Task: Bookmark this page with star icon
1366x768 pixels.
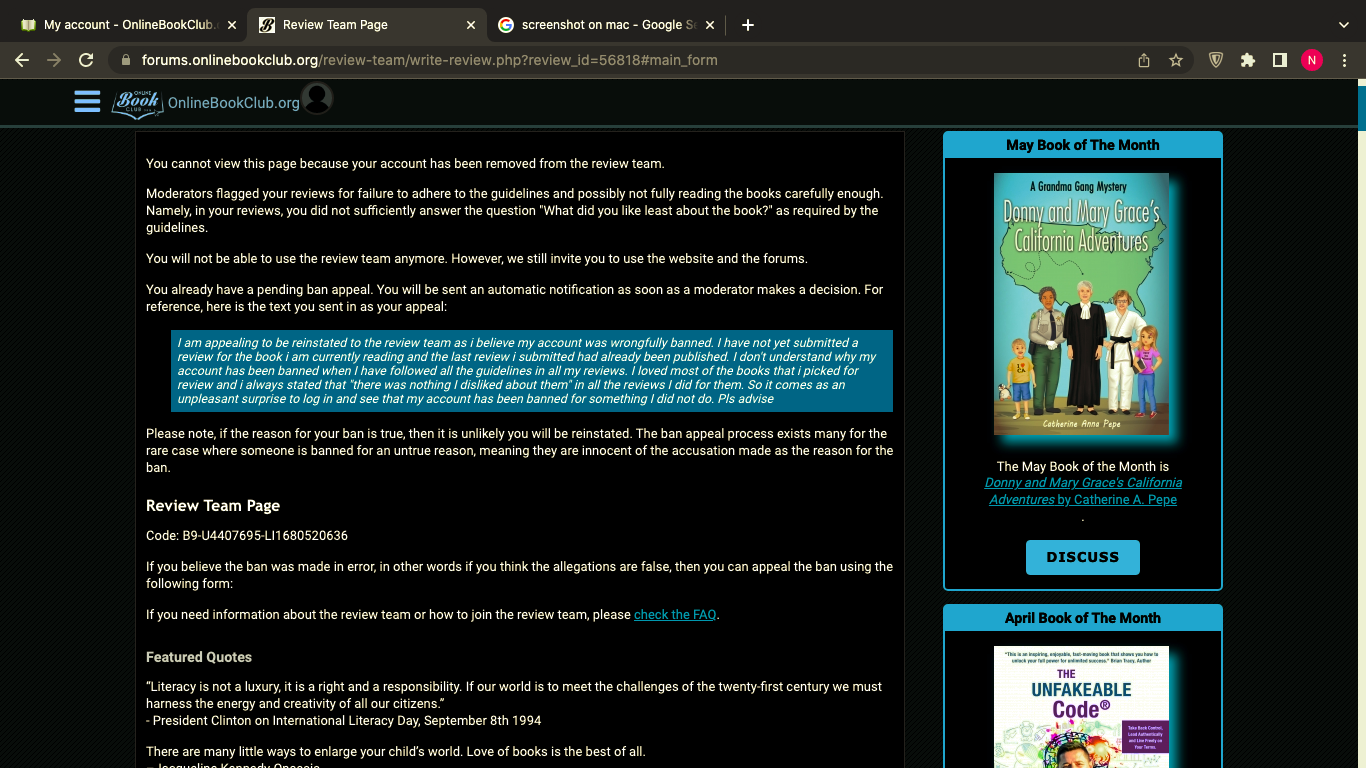Action: [x=1176, y=60]
